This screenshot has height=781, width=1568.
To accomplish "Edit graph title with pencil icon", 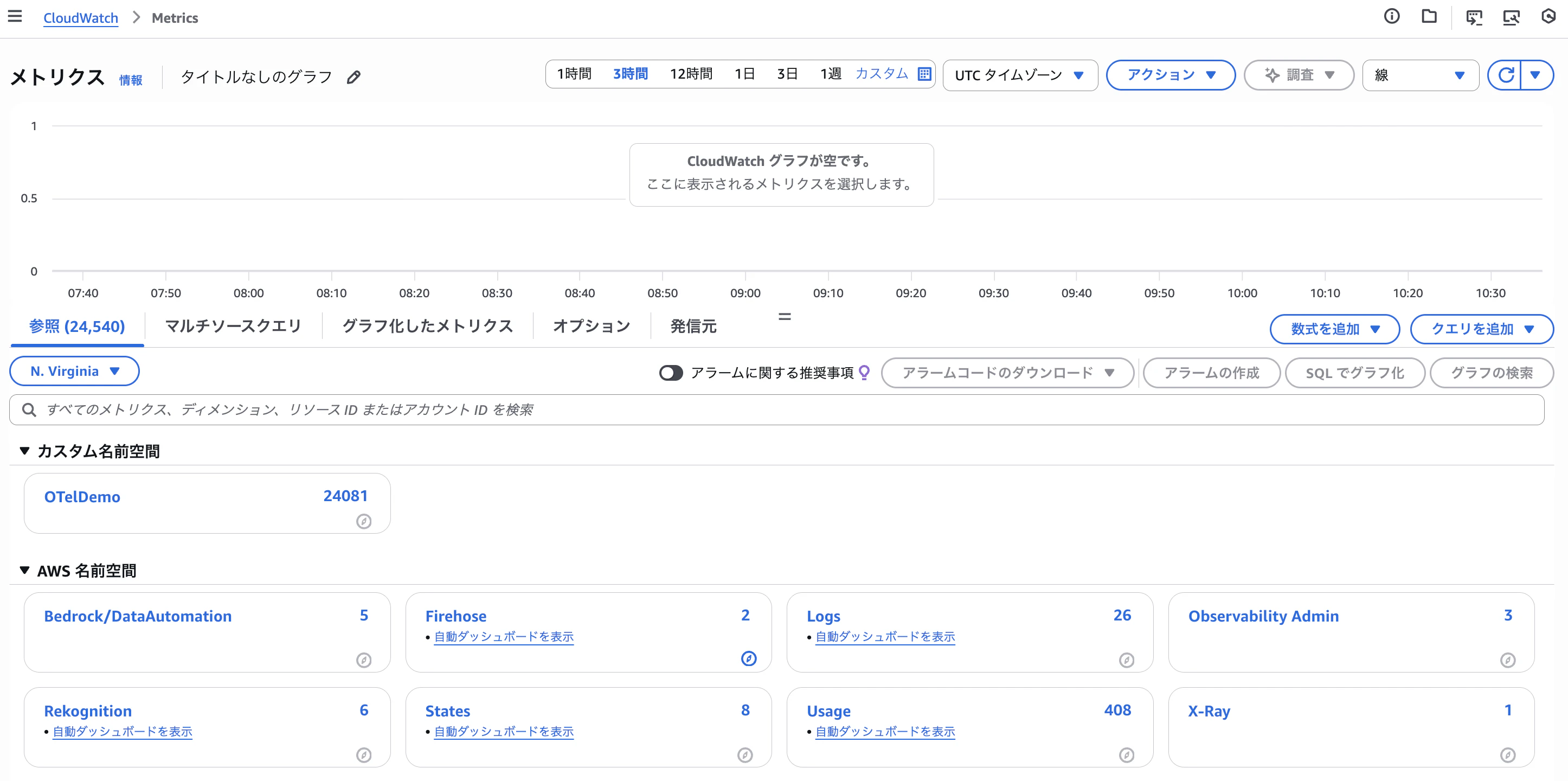I will tap(354, 78).
